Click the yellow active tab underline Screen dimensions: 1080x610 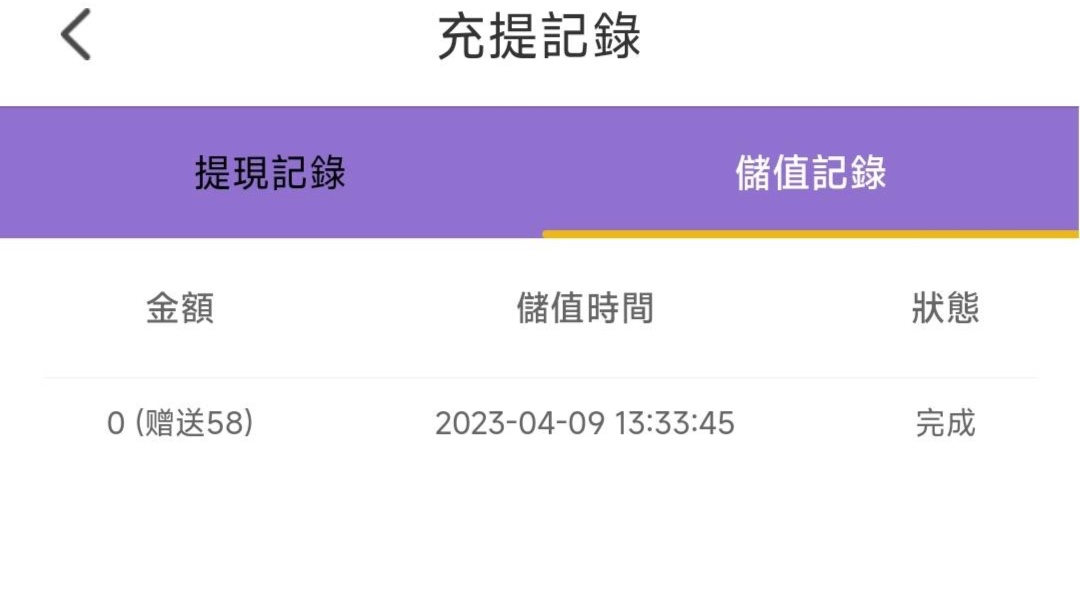click(810, 234)
